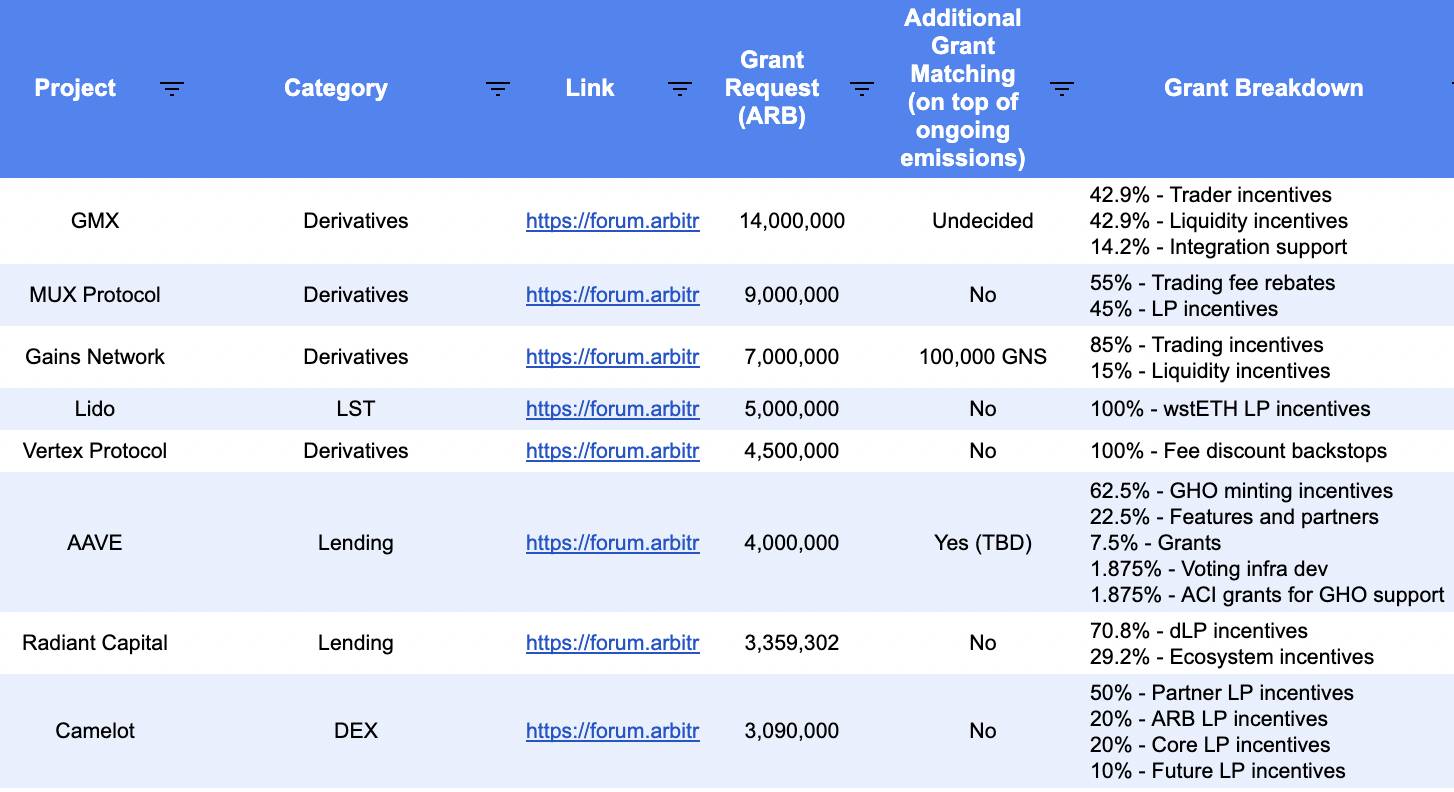Image resolution: width=1454 pixels, height=792 pixels.
Task: Open the Additional Grant Matching filter
Action: tap(1062, 89)
